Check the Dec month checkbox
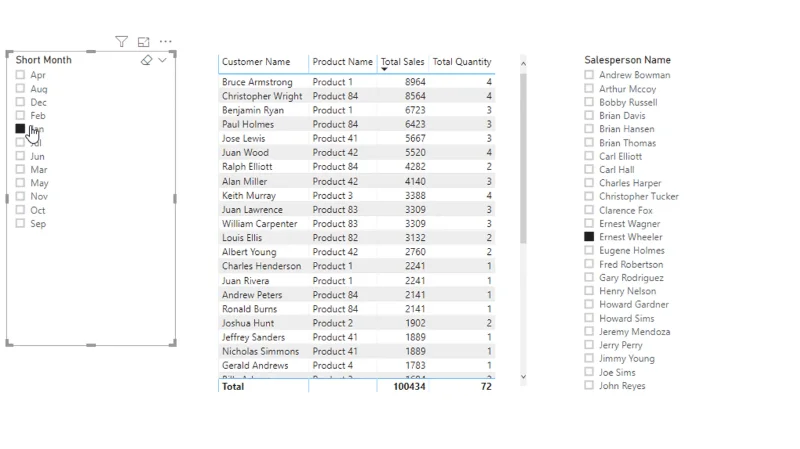Screen dimensions: 800x449 coord(20,102)
